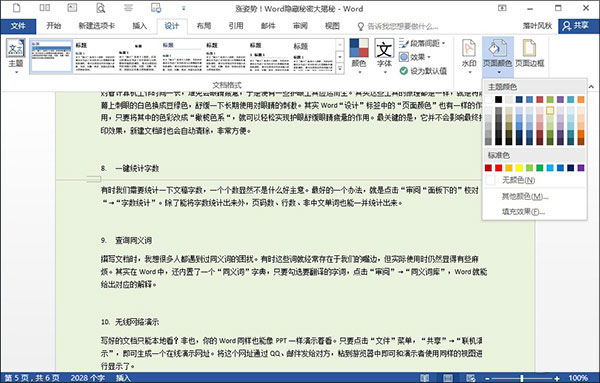600x383 pixels.
Task: Toggle the 页面颜色 page color dropdown button
Action: [498, 56]
